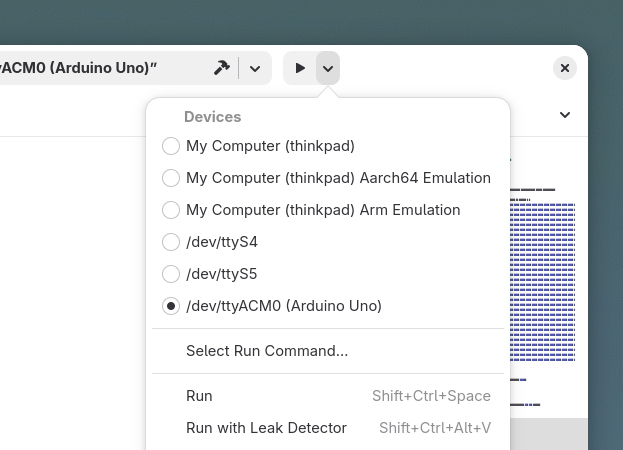Open the build options chevron beside hammer
This screenshot has height=450, width=623.
click(255, 68)
